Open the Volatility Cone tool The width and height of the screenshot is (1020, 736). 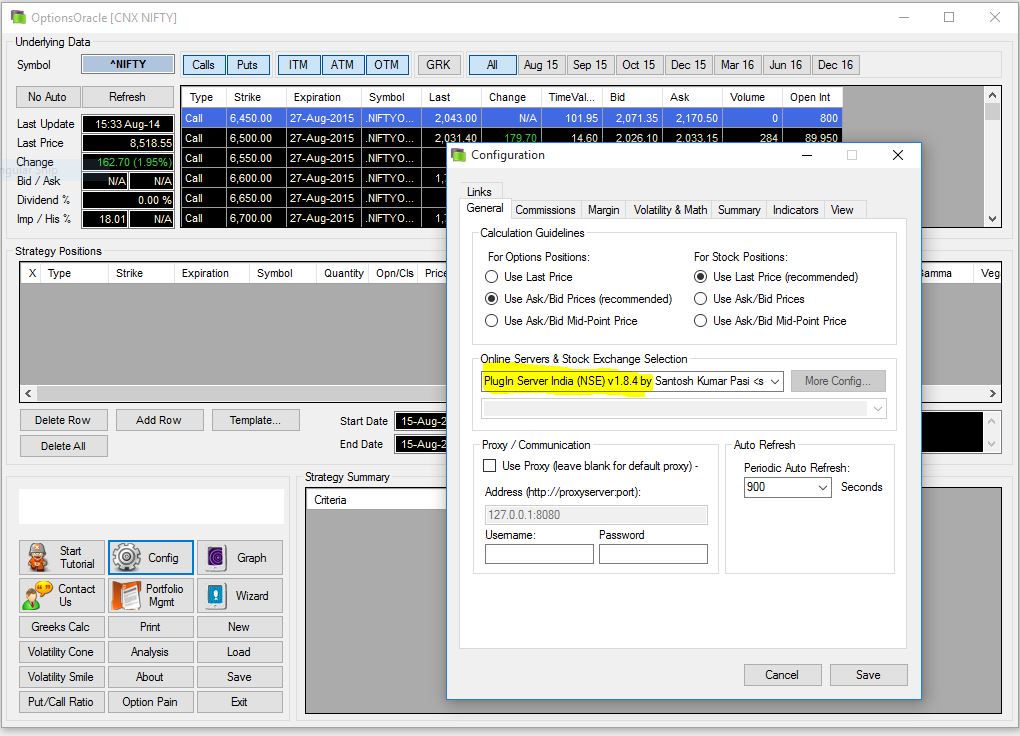click(x=60, y=652)
